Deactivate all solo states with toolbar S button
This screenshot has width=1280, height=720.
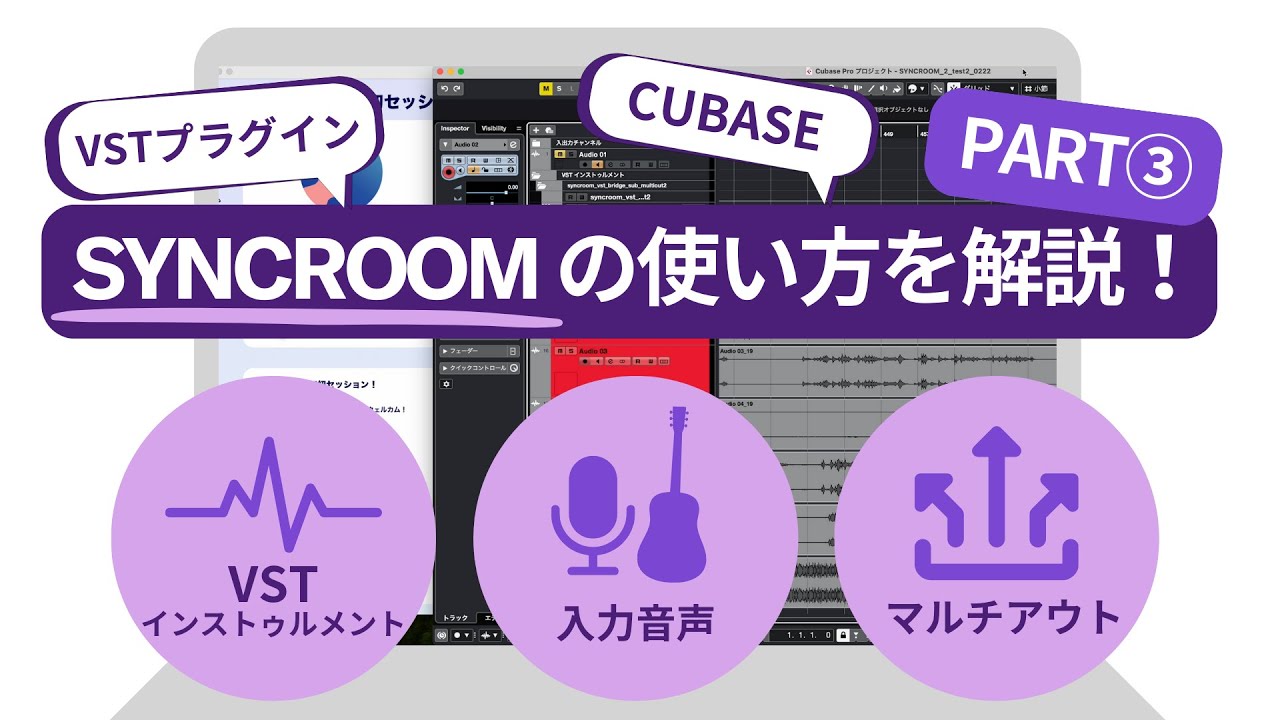pos(559,89)
